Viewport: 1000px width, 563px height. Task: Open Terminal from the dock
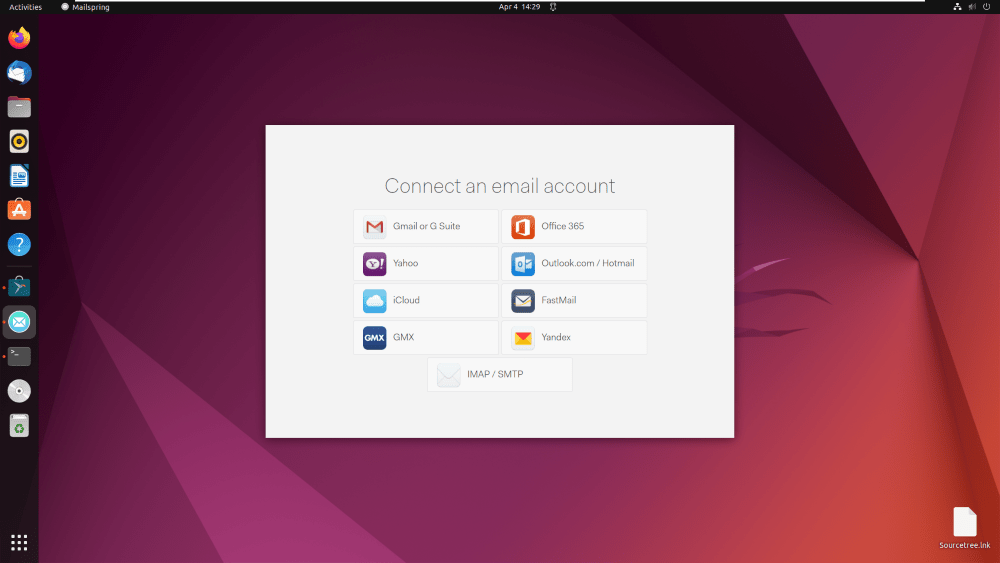point(19,356)
